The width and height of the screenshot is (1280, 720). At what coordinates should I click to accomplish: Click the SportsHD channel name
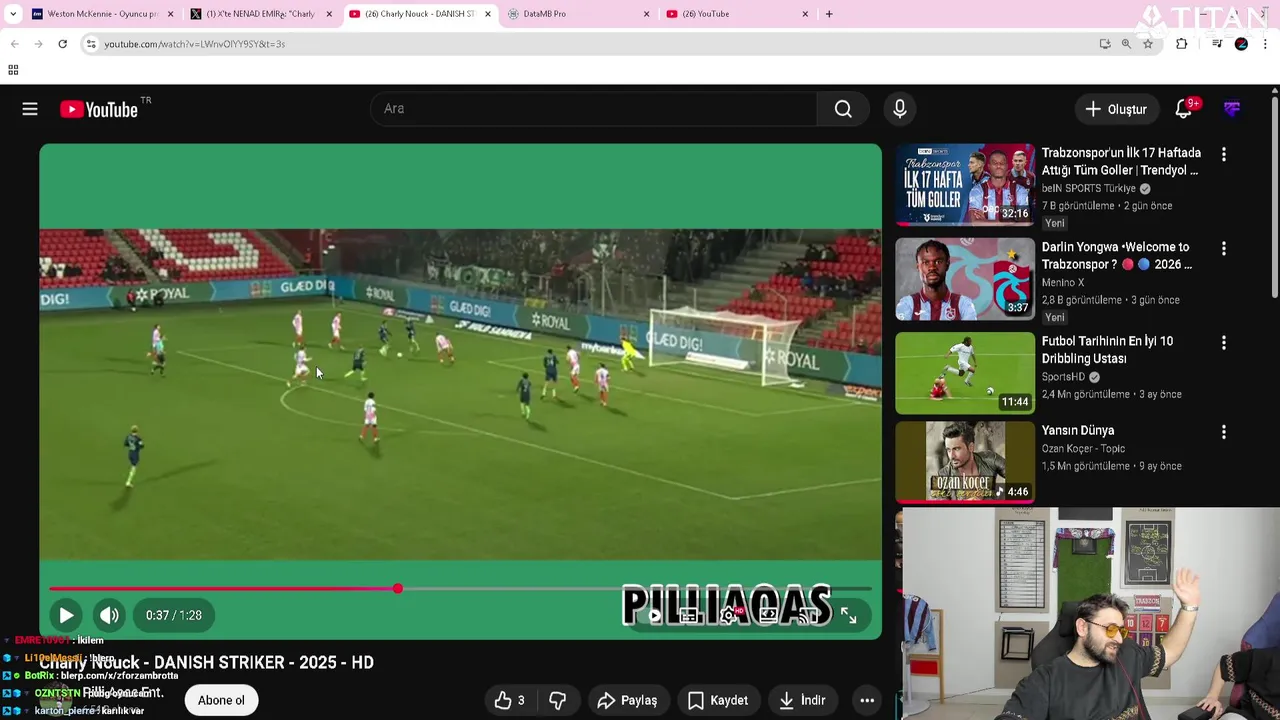(x=1063, y=377)
